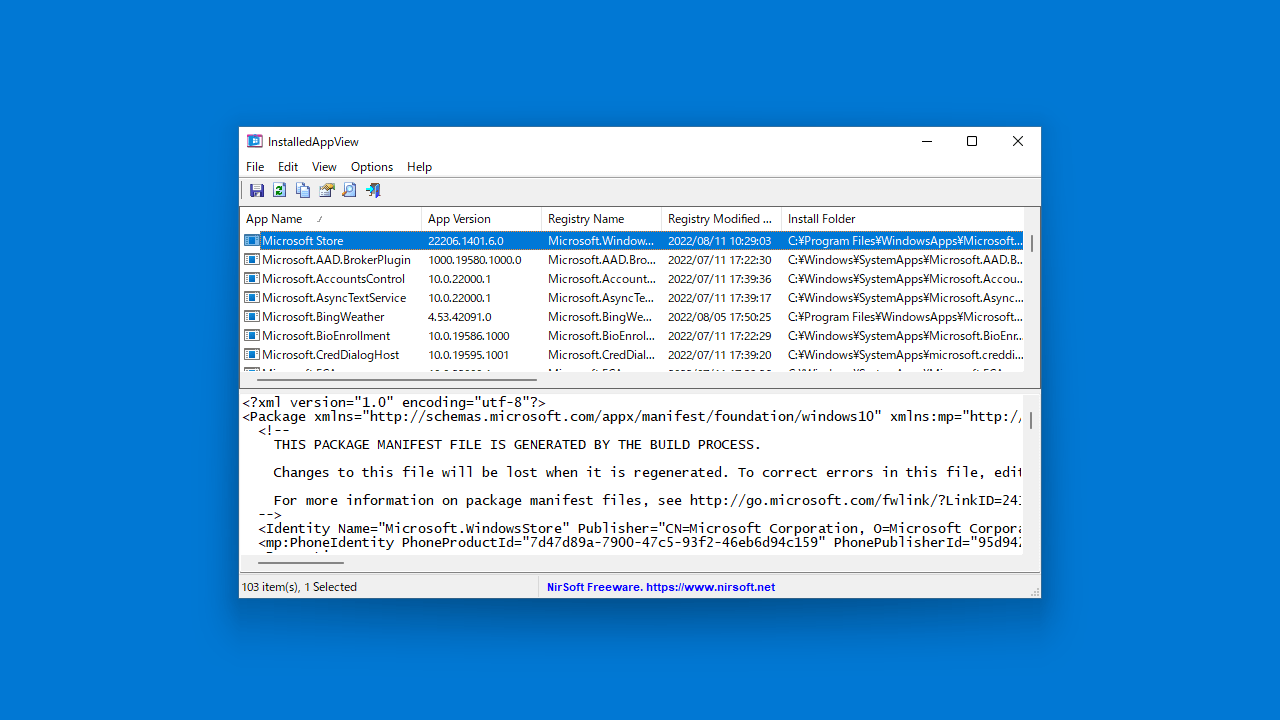Click the Exit door toolbar icon
This screenshot has height=720, width=1280.
click(x=373, y=190)
